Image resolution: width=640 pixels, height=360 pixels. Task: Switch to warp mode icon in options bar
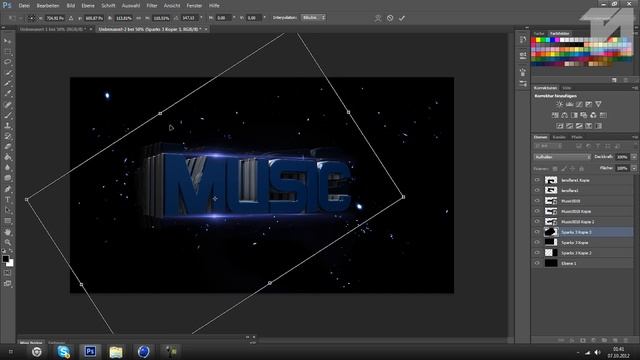(378, 18)
